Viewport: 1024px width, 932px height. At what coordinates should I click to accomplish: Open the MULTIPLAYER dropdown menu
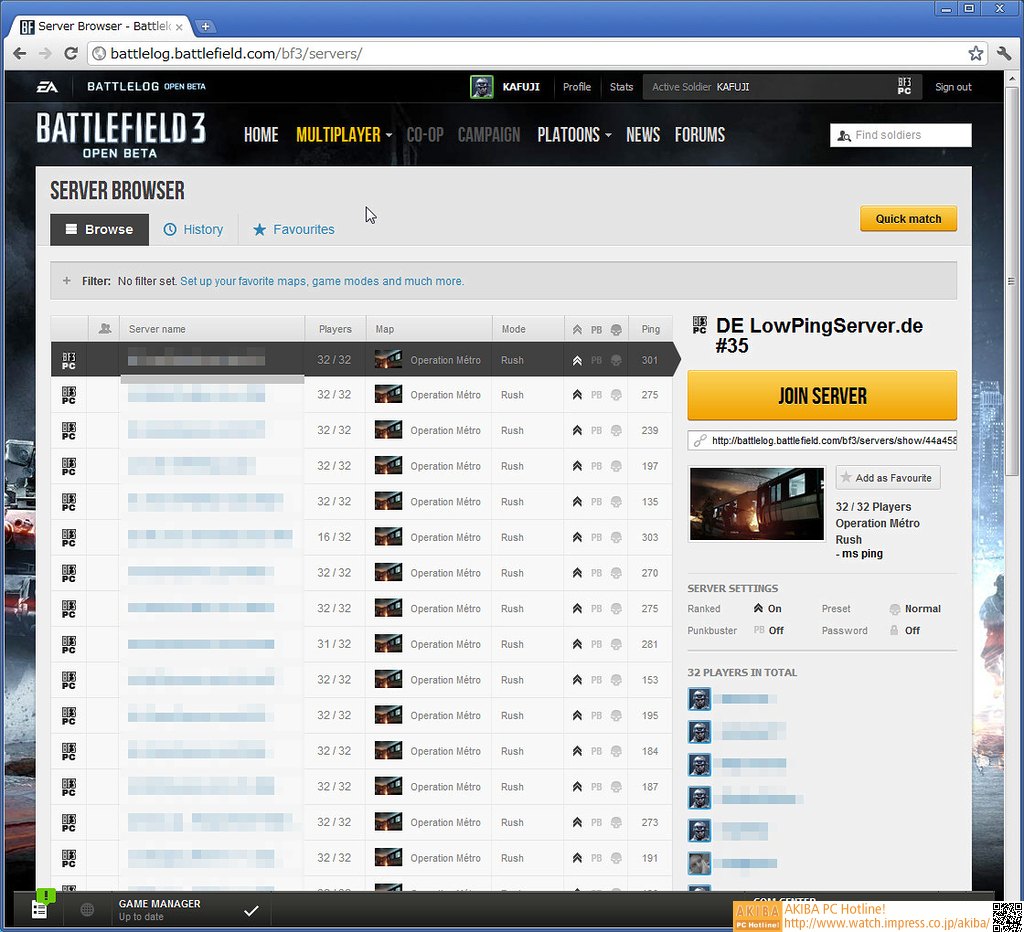(344, 135)
